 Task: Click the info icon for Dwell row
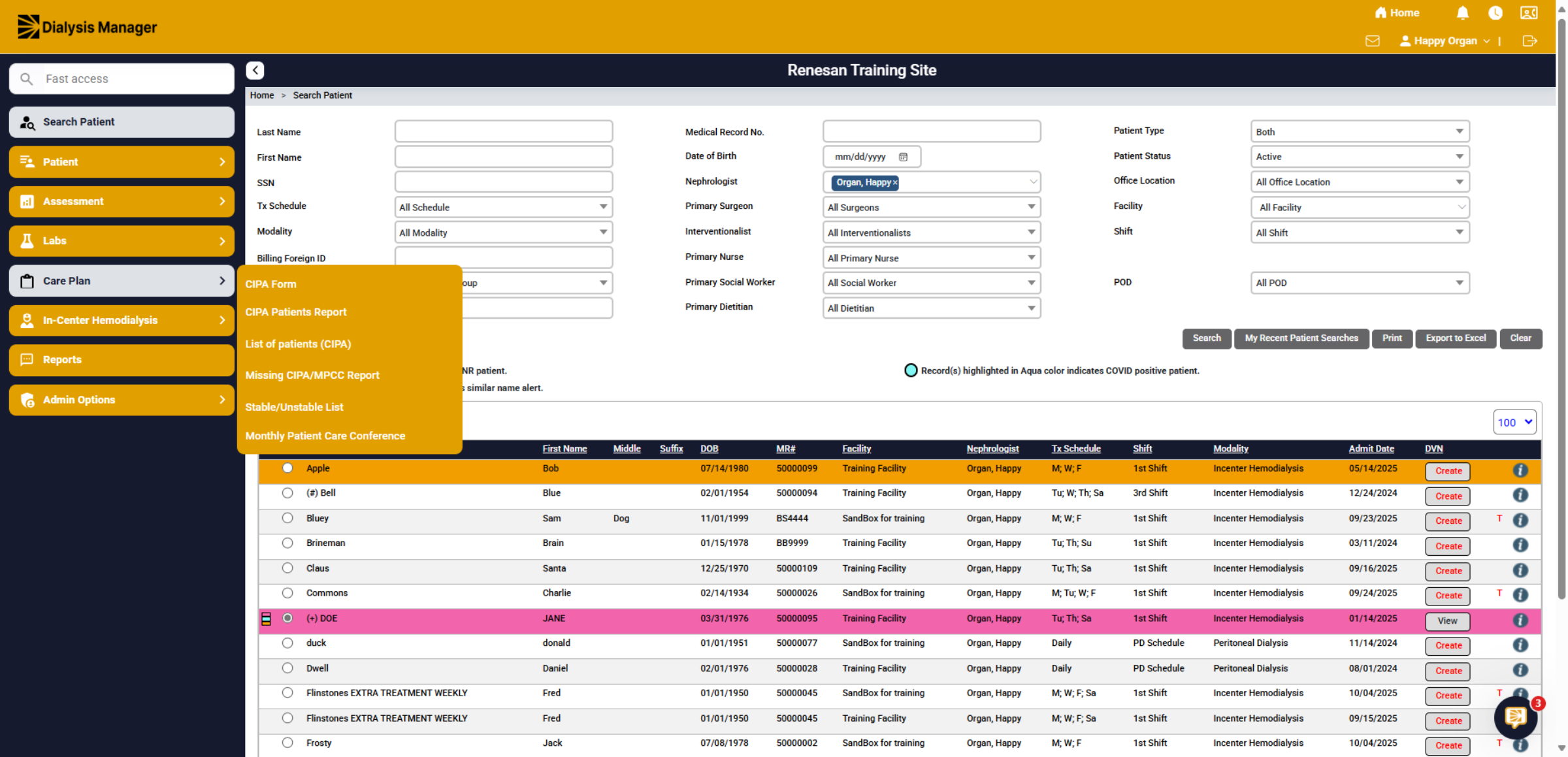click(1520, 670)
